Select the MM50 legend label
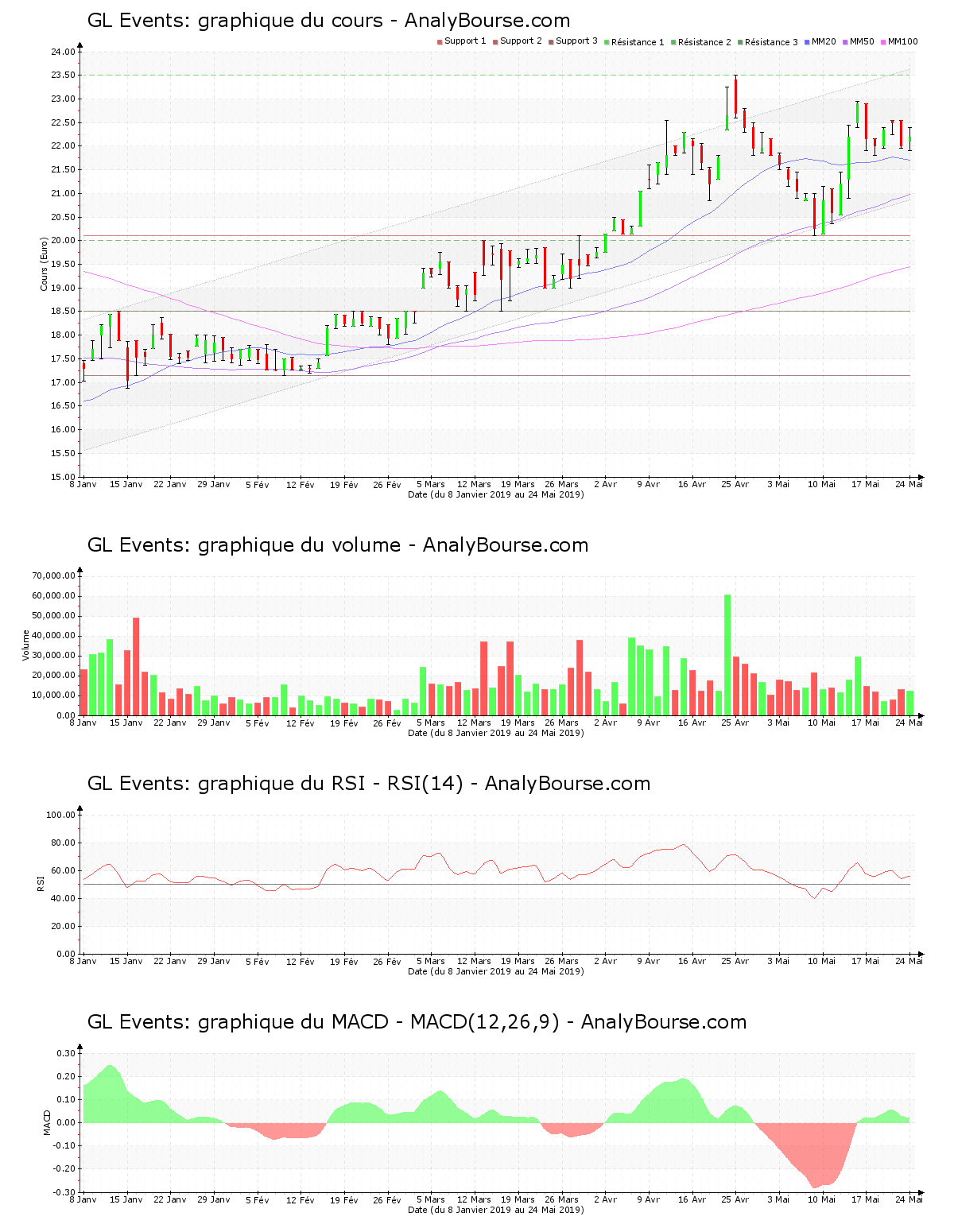The height and width of the screenshot is (1232, 954). (862, 41)
